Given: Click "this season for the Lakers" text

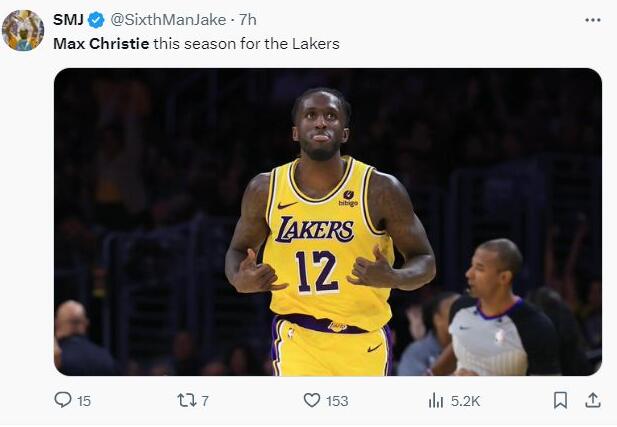Looking at the screenshot, I should coord(247,44).
